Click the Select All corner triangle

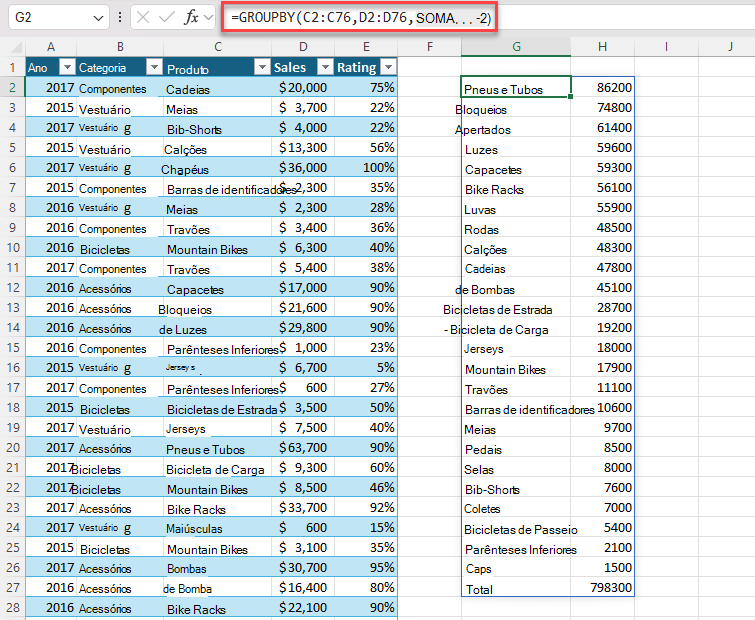coord(16,47)
